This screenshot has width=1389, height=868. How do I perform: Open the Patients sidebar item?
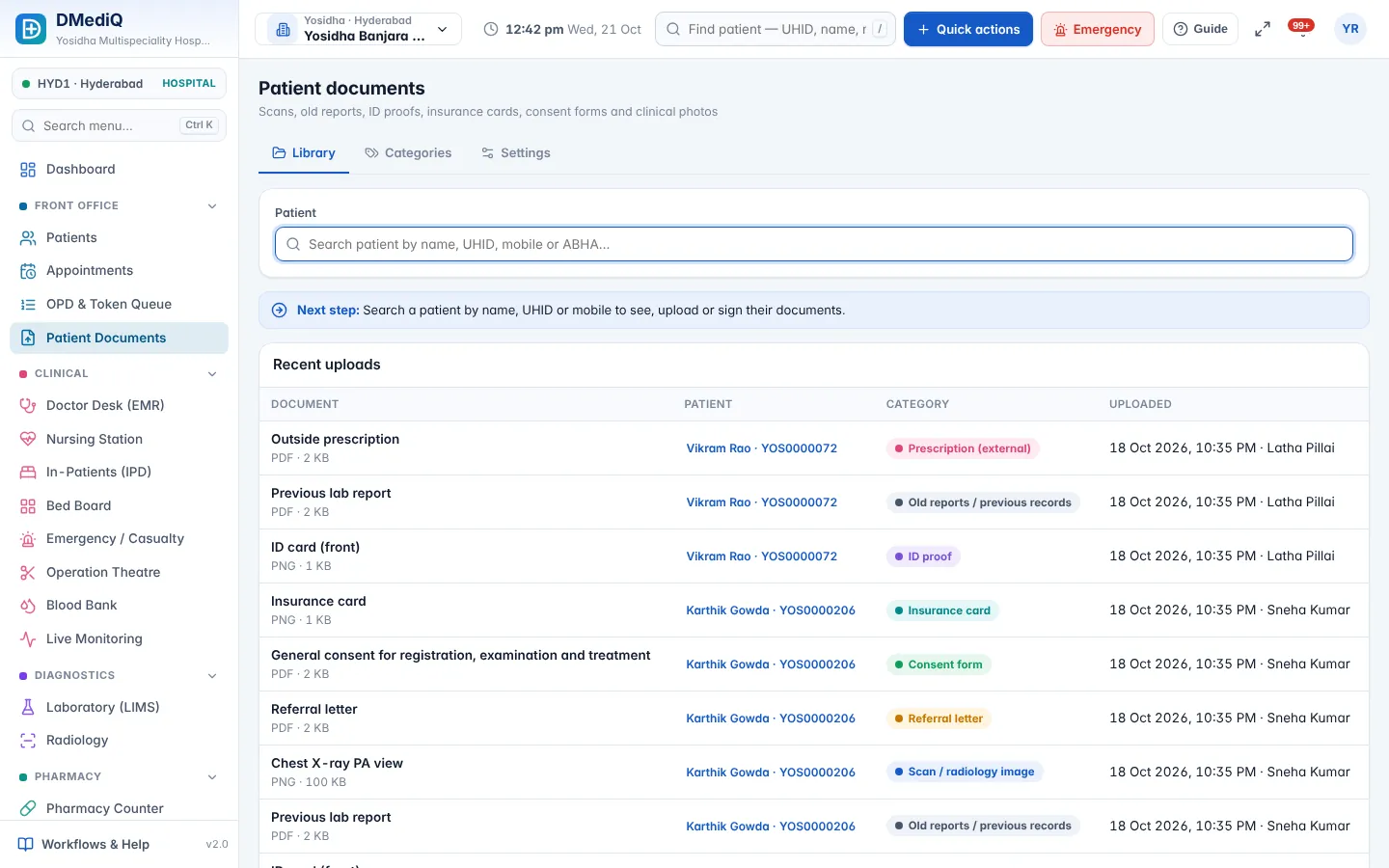click(119, 237)
